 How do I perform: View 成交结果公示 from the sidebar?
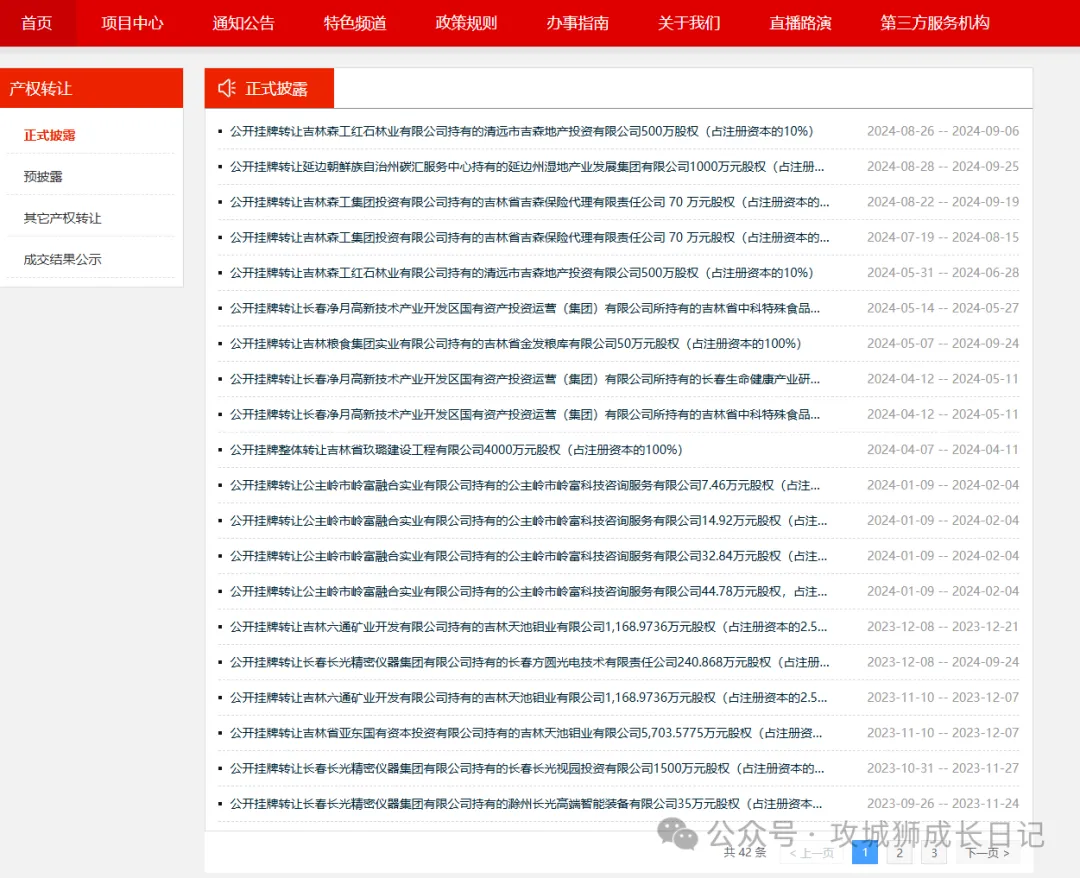click(62, 260)
